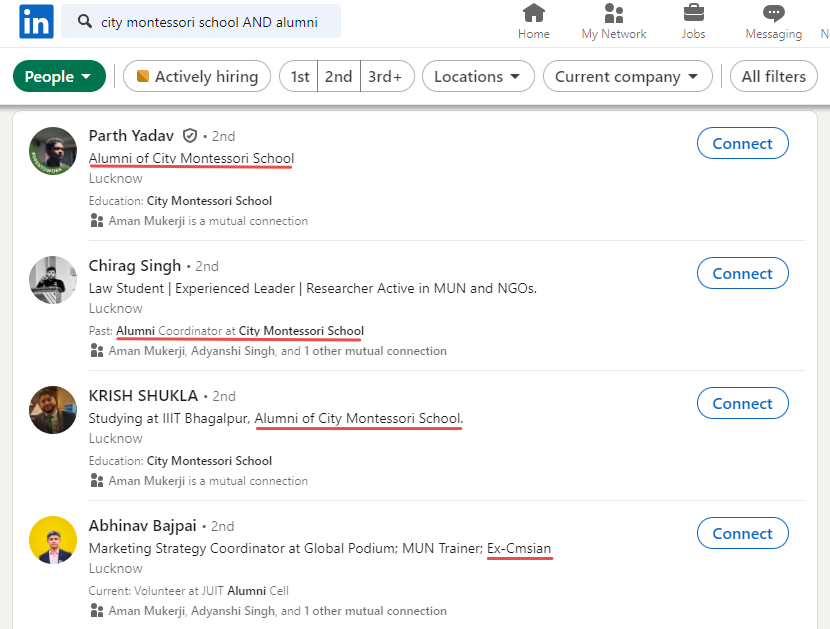Go to Home navigation icon

[x=534, y=13]
